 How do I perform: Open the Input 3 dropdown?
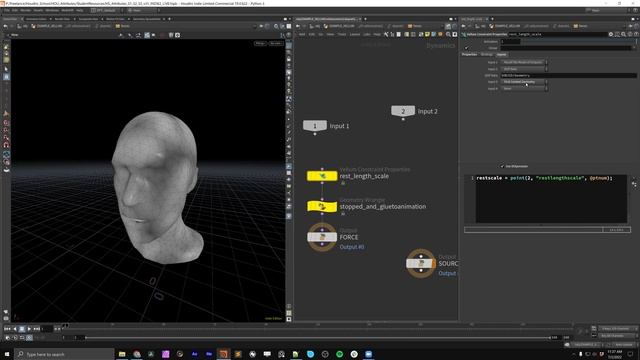point(524,82)
